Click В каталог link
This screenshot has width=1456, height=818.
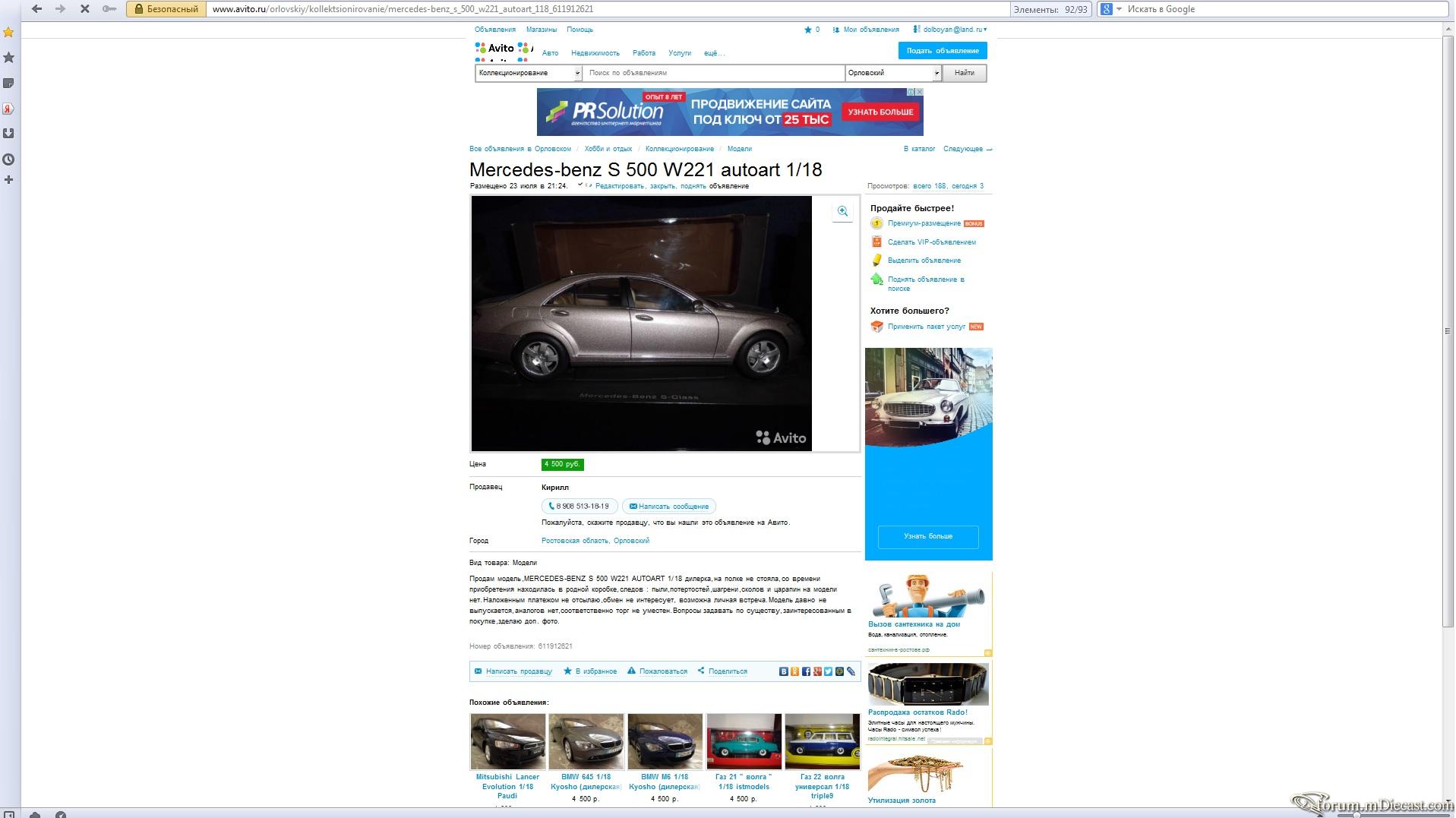pos(919,149)
